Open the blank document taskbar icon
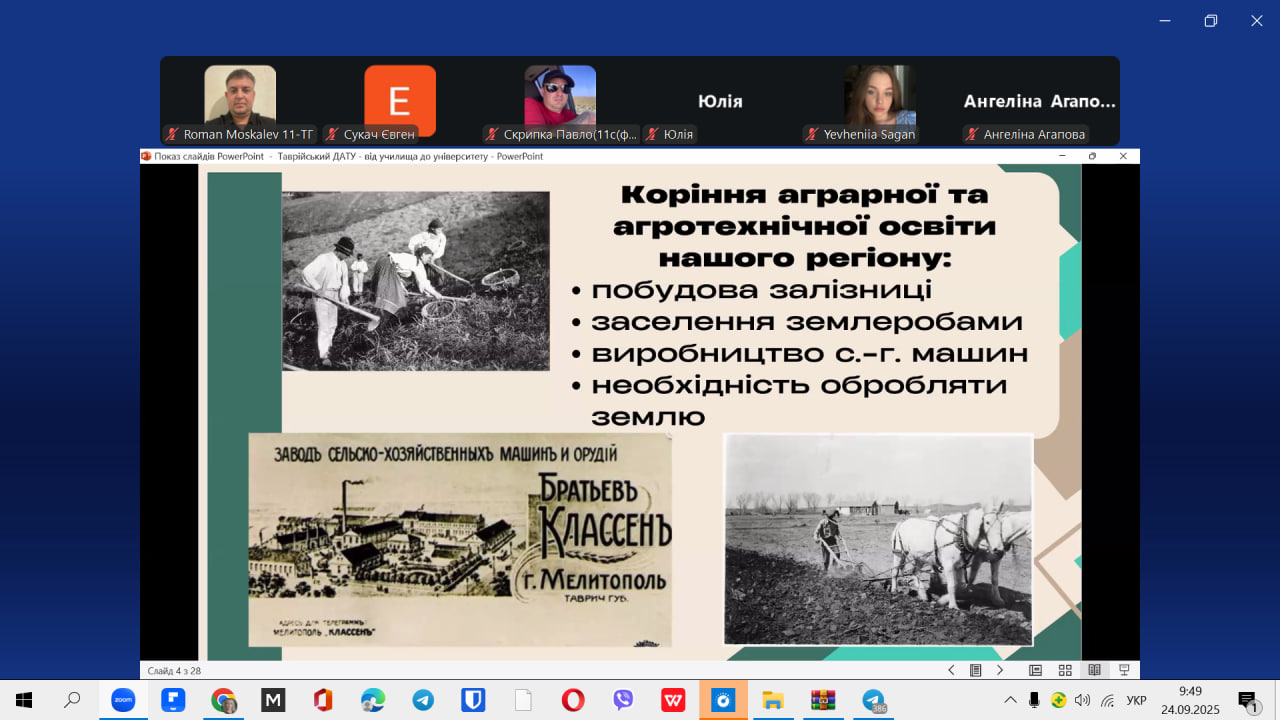Viewport: 1280px width, 720px height. (523, 700)
